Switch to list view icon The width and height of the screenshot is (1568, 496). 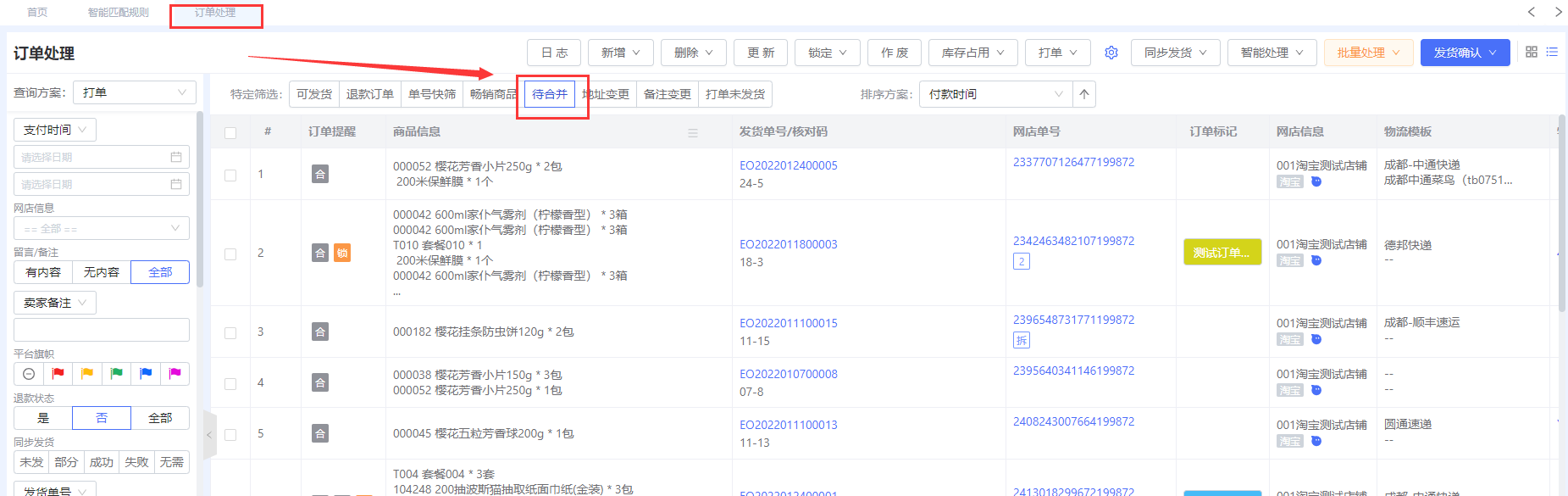1552,52
